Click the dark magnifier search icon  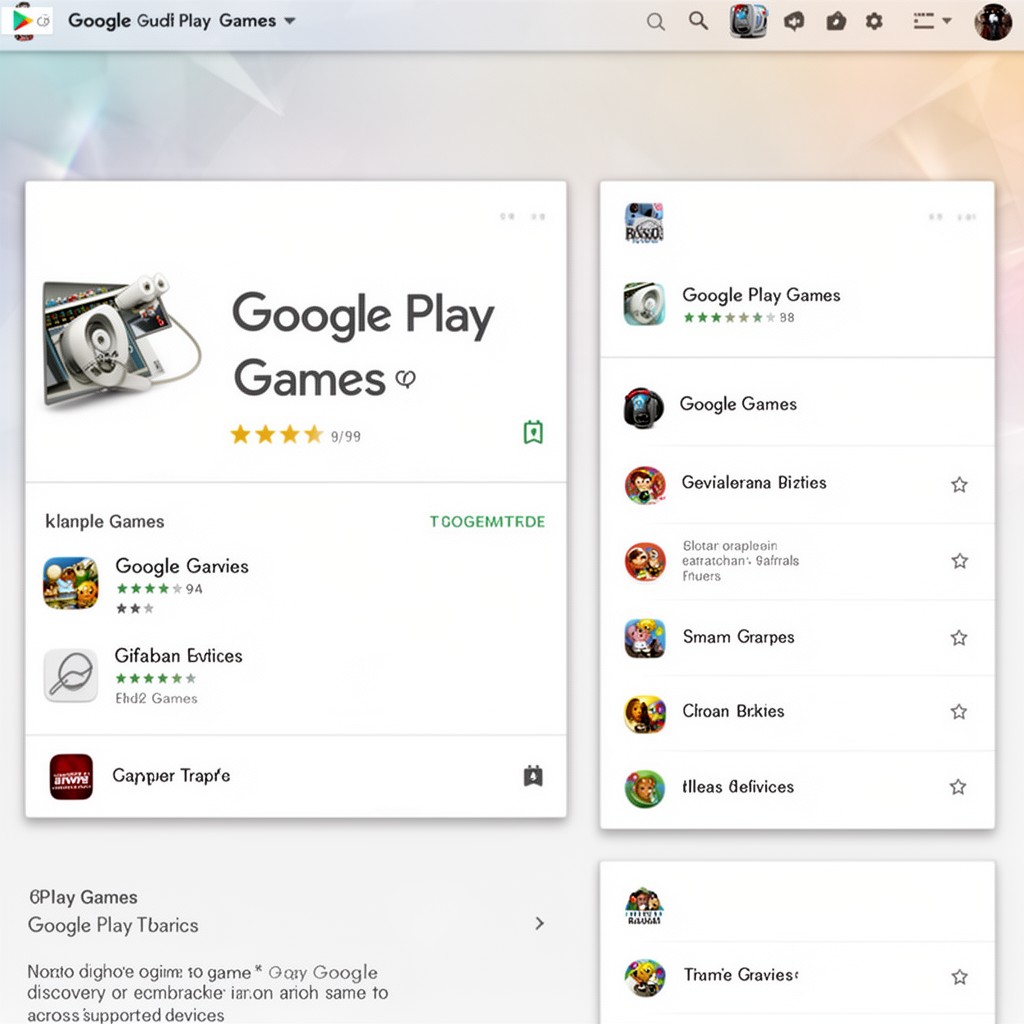pyautogui.click(x=698, y=20)
